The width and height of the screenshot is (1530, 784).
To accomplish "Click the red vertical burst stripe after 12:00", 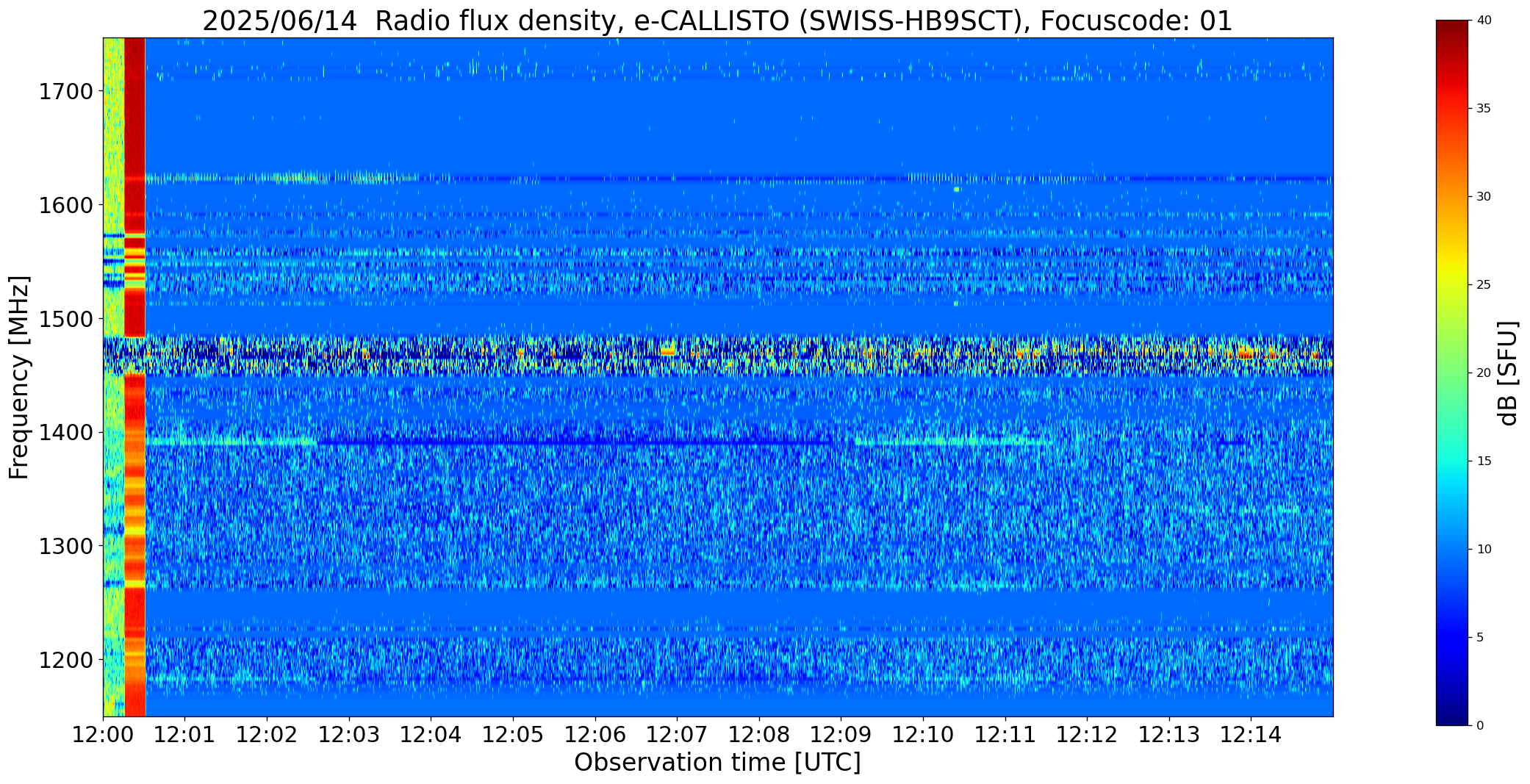I will pos(135,377).
